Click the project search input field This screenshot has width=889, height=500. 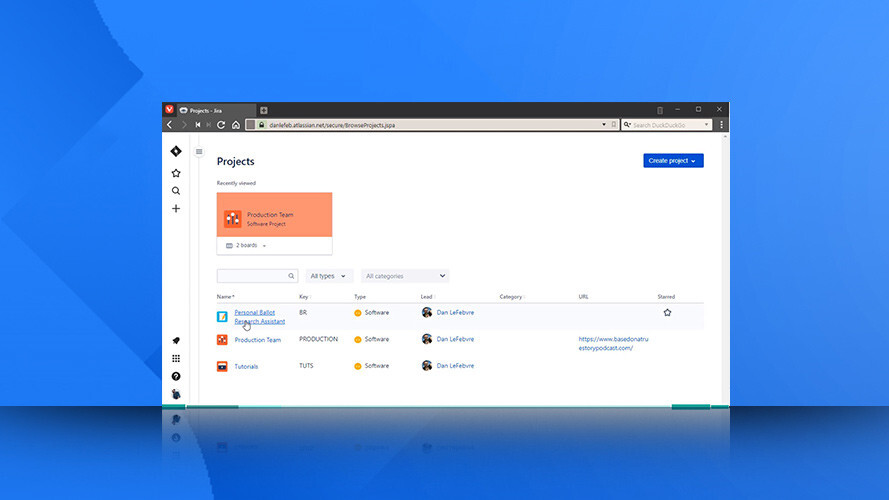click(x=252, y=276)
